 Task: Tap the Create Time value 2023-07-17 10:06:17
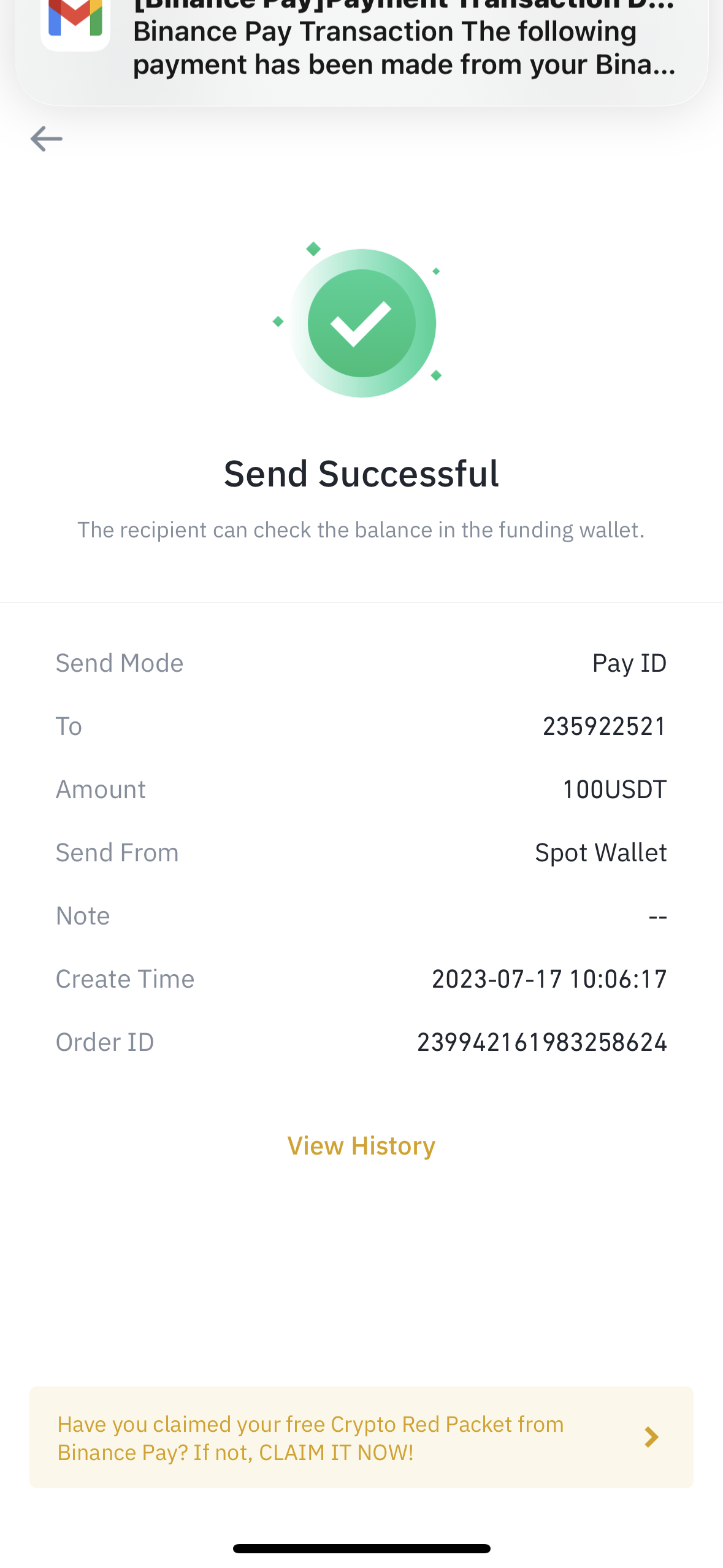(x=549, y=979)
